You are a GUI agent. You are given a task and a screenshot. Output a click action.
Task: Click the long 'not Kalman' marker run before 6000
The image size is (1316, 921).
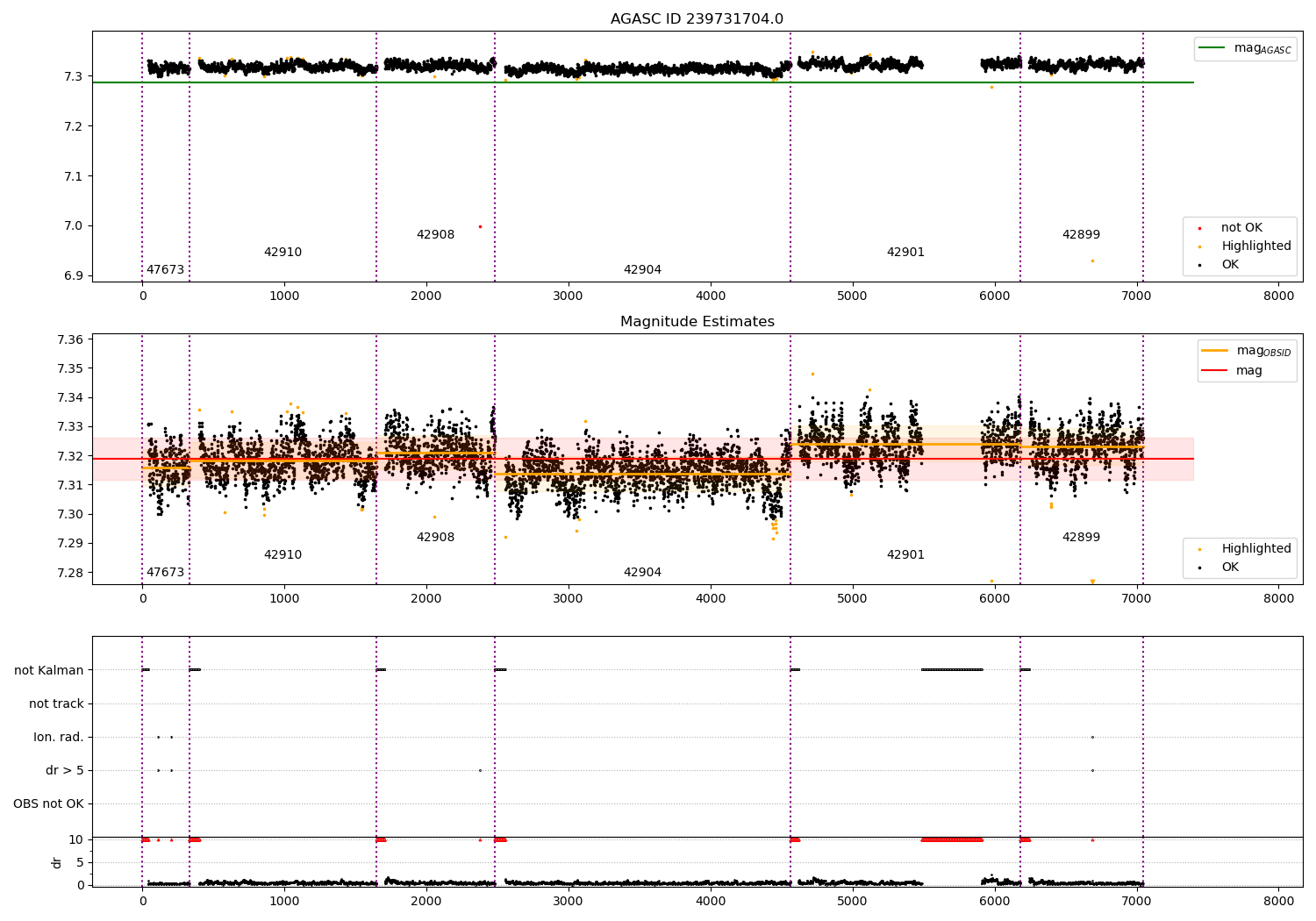pyautogui.click(x=952, y=670)
